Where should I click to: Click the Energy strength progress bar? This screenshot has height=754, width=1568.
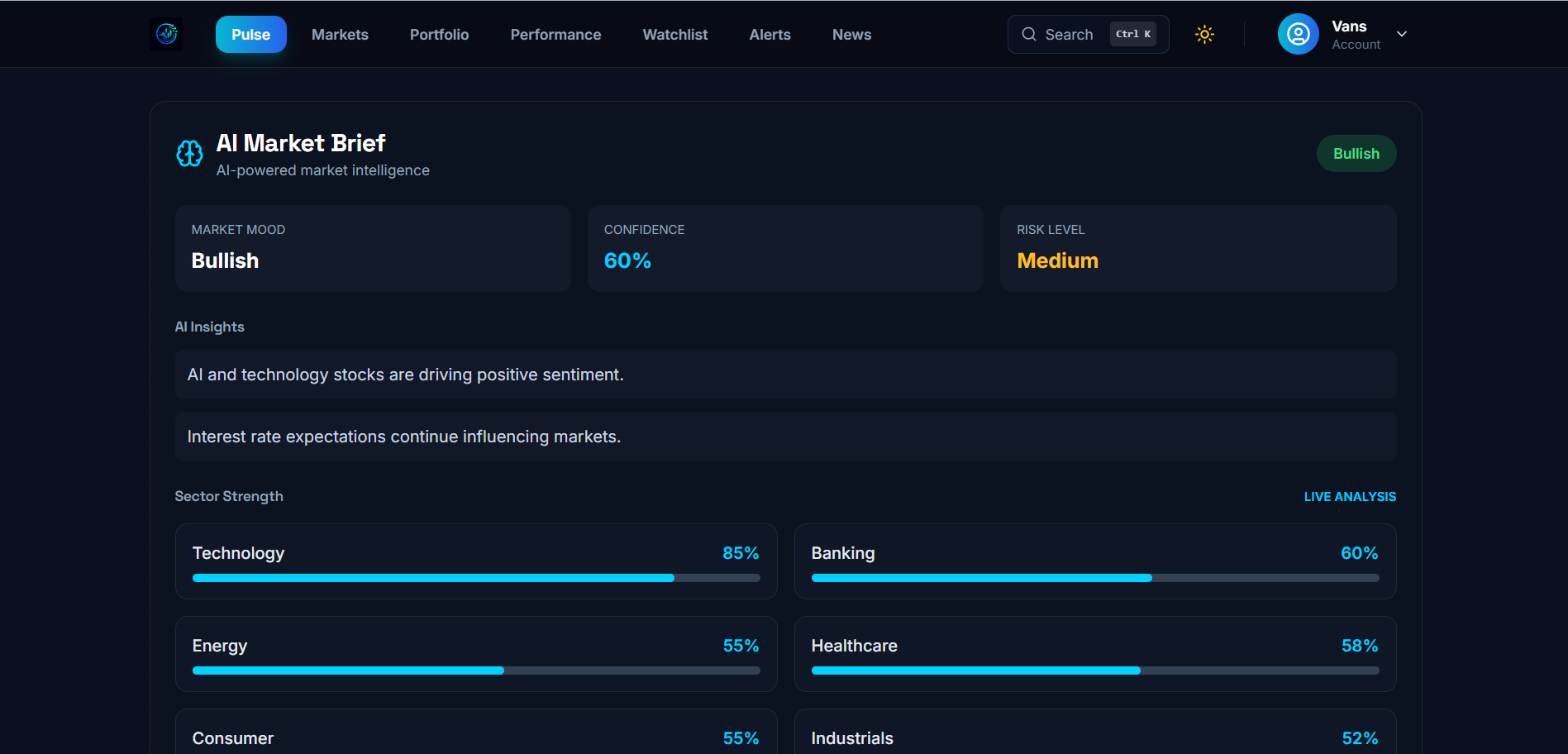coord(476,670)
